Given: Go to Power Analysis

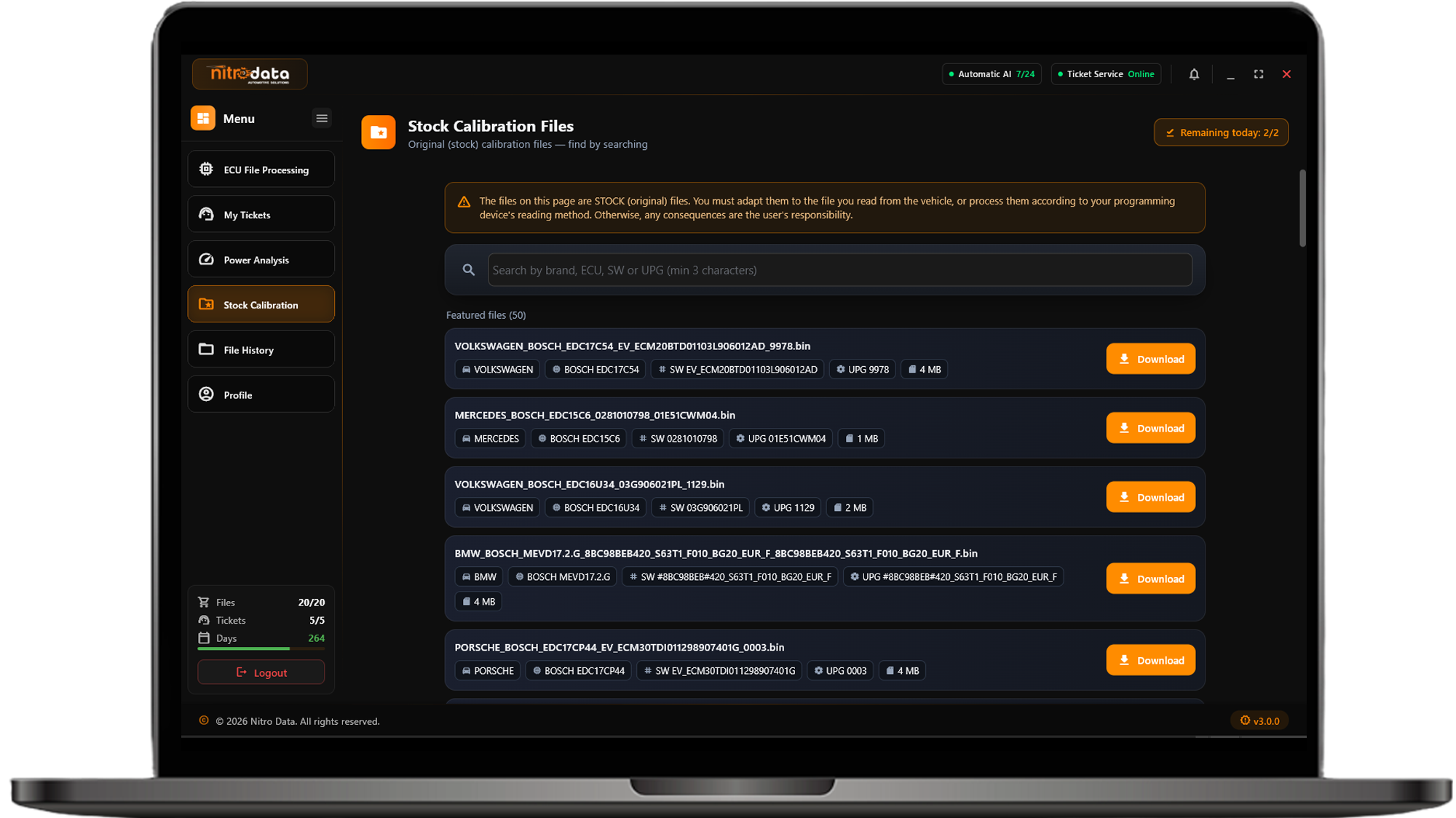Looking at the screenshot, I should tap(261, 260).
